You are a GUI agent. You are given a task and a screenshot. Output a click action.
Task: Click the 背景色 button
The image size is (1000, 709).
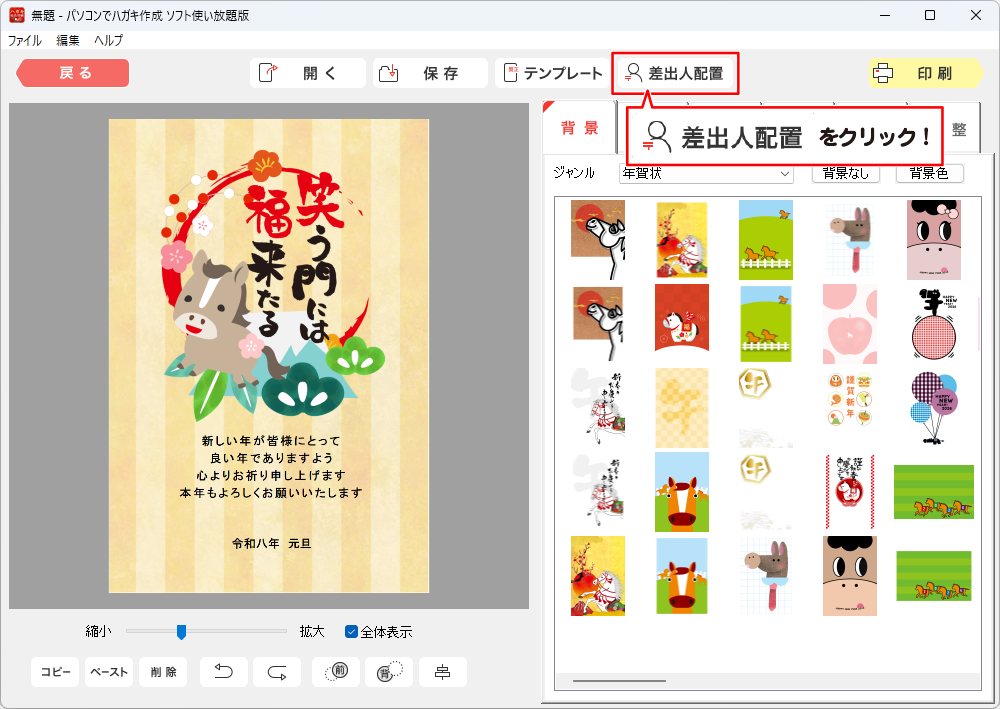[x=929, y=173]
